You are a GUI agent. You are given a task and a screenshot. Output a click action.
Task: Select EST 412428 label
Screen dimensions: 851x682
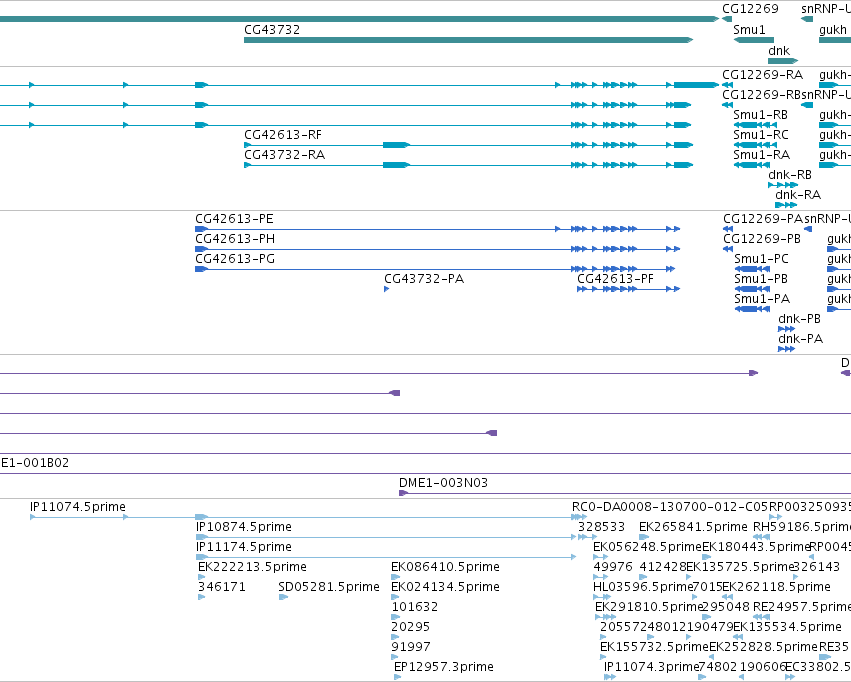(663, 568)
